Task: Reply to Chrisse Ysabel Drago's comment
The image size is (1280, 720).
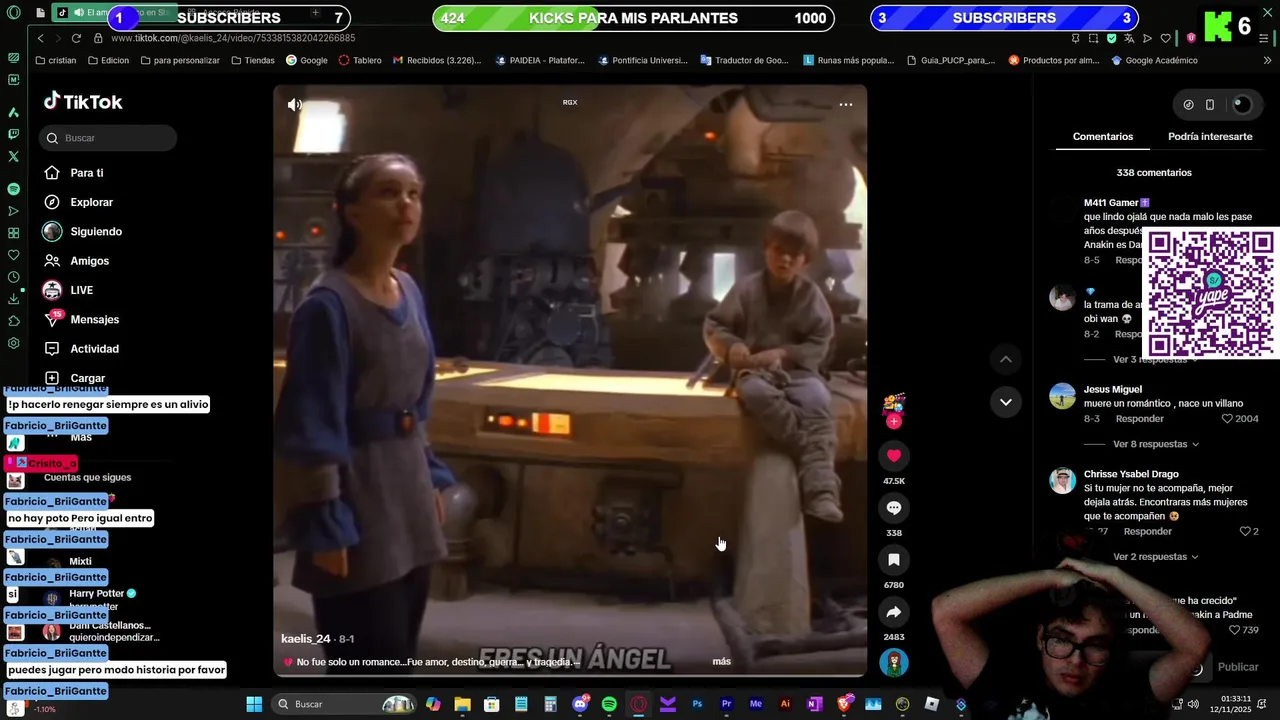Action: (1148, 531)
